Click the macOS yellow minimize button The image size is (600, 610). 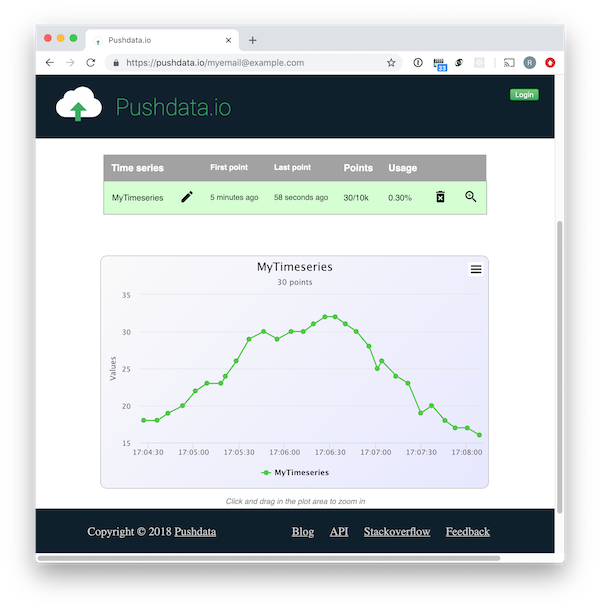click(60, 38)
